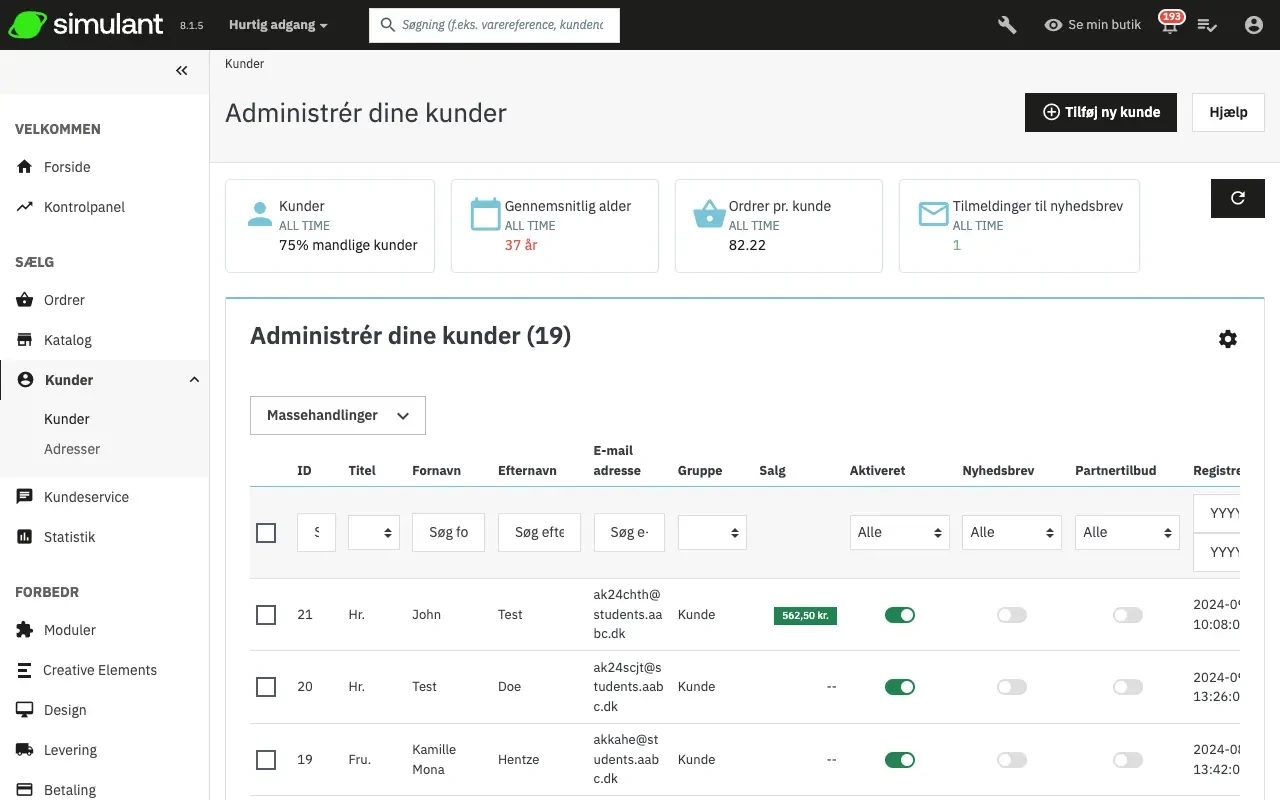Open the Aktiveret filter dropdown
Viewport: 1280px width, 800px height.
pyautogui.click(x=899, y=533)
